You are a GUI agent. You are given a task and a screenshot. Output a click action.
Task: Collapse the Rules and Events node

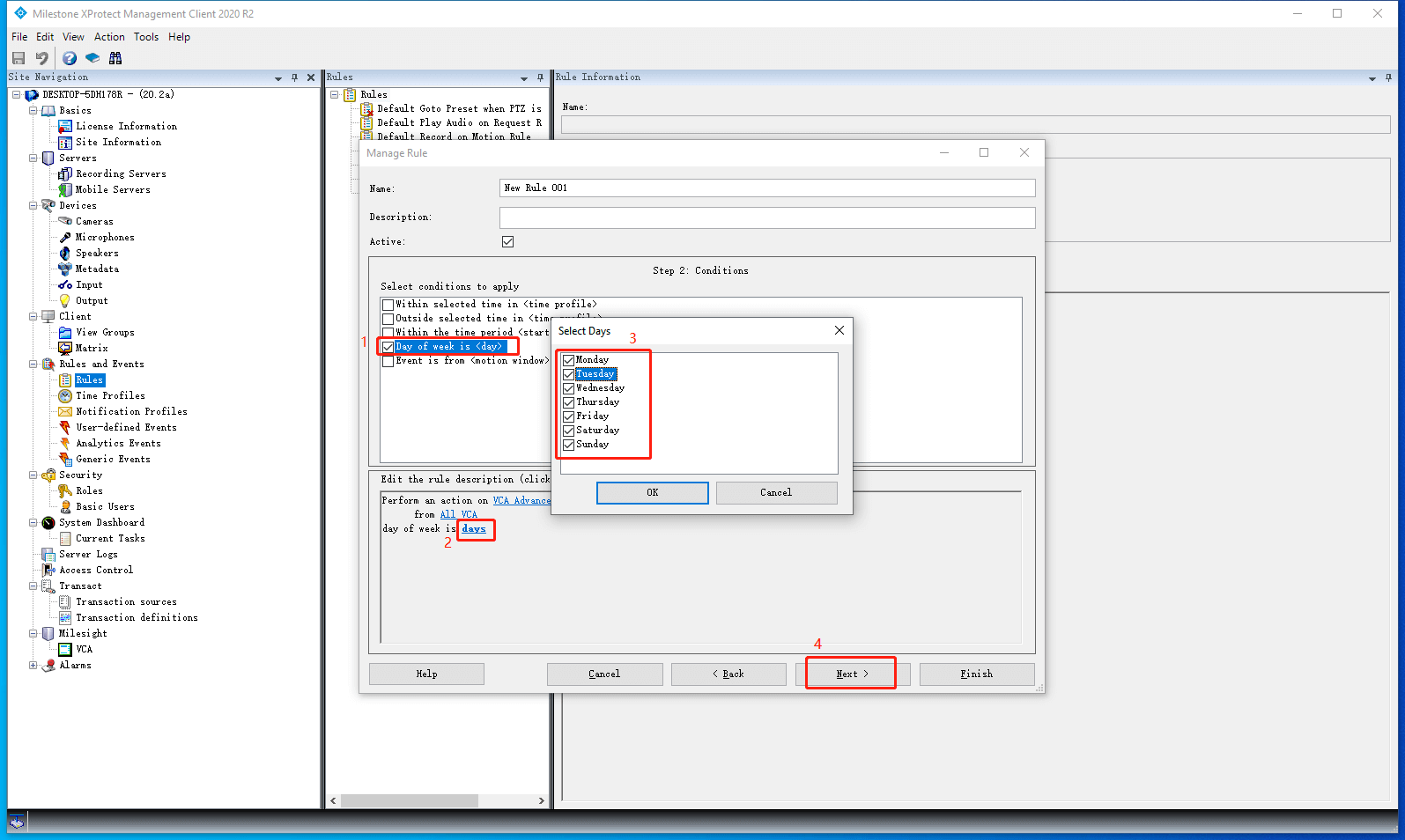pos(33,365)
